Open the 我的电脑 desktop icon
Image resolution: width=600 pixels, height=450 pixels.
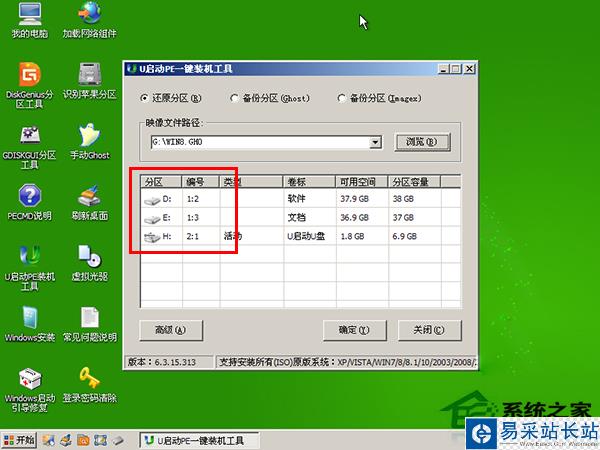(30, 20)
